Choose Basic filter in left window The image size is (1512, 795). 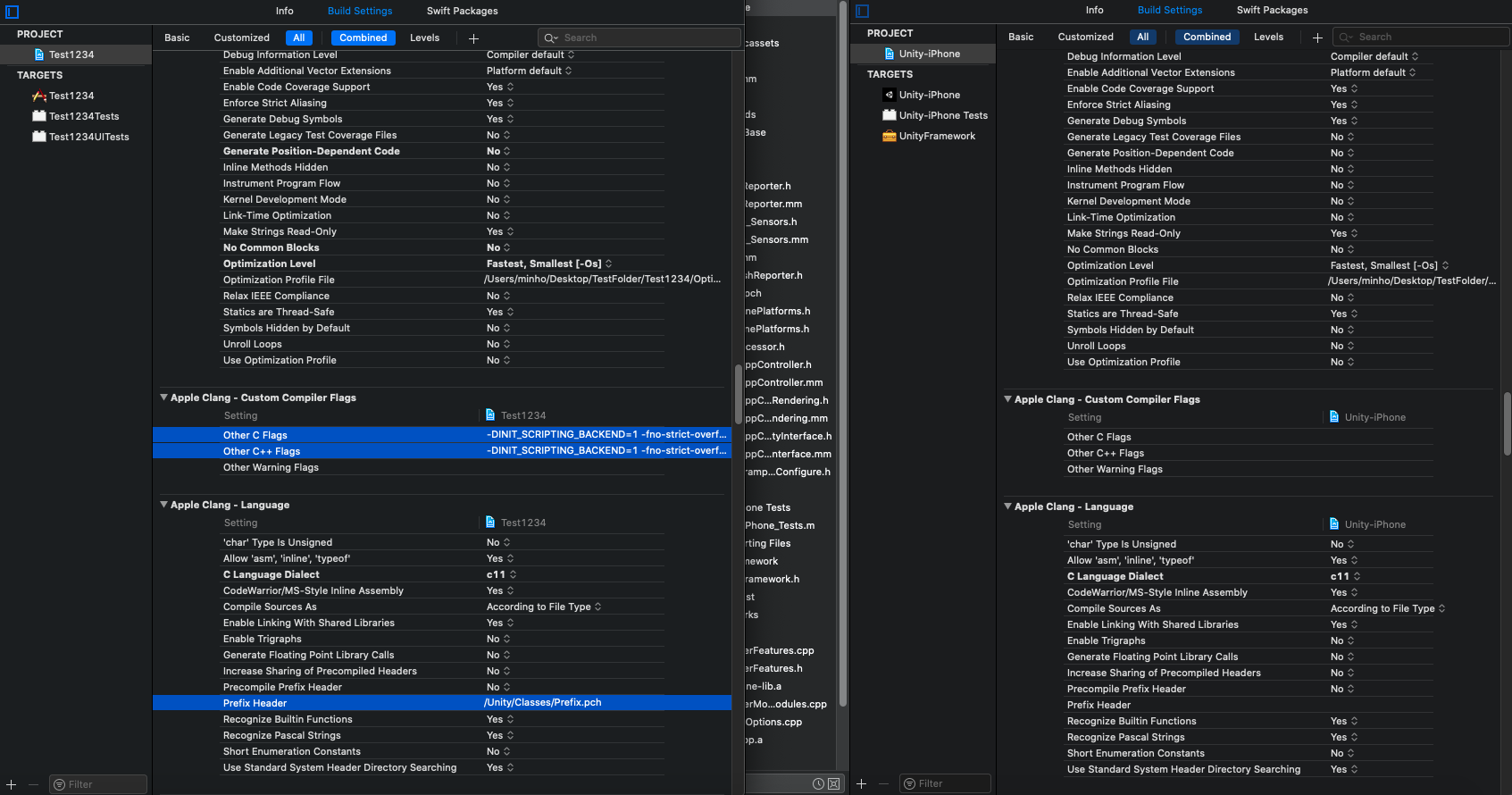[x=177, y=38]
